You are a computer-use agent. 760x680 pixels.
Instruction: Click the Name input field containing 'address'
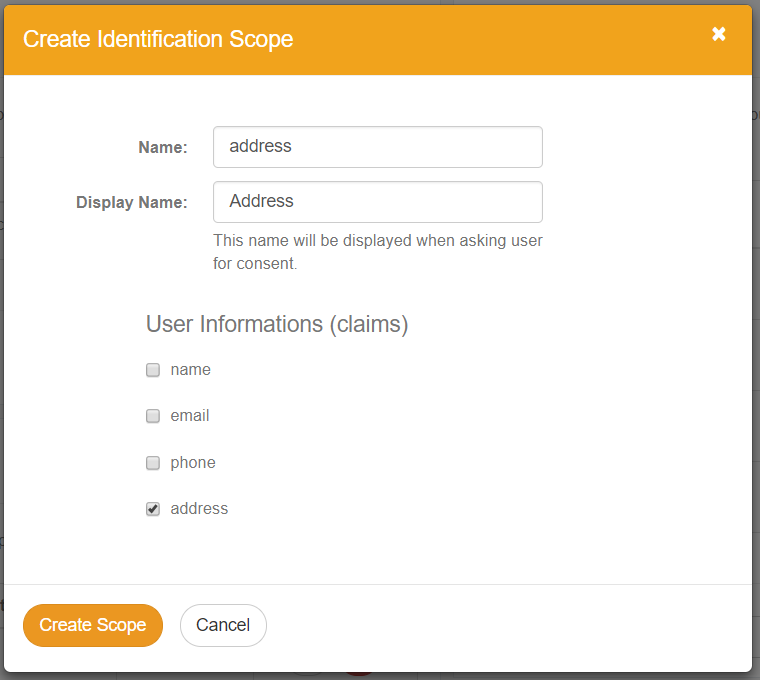coord(377,147)
